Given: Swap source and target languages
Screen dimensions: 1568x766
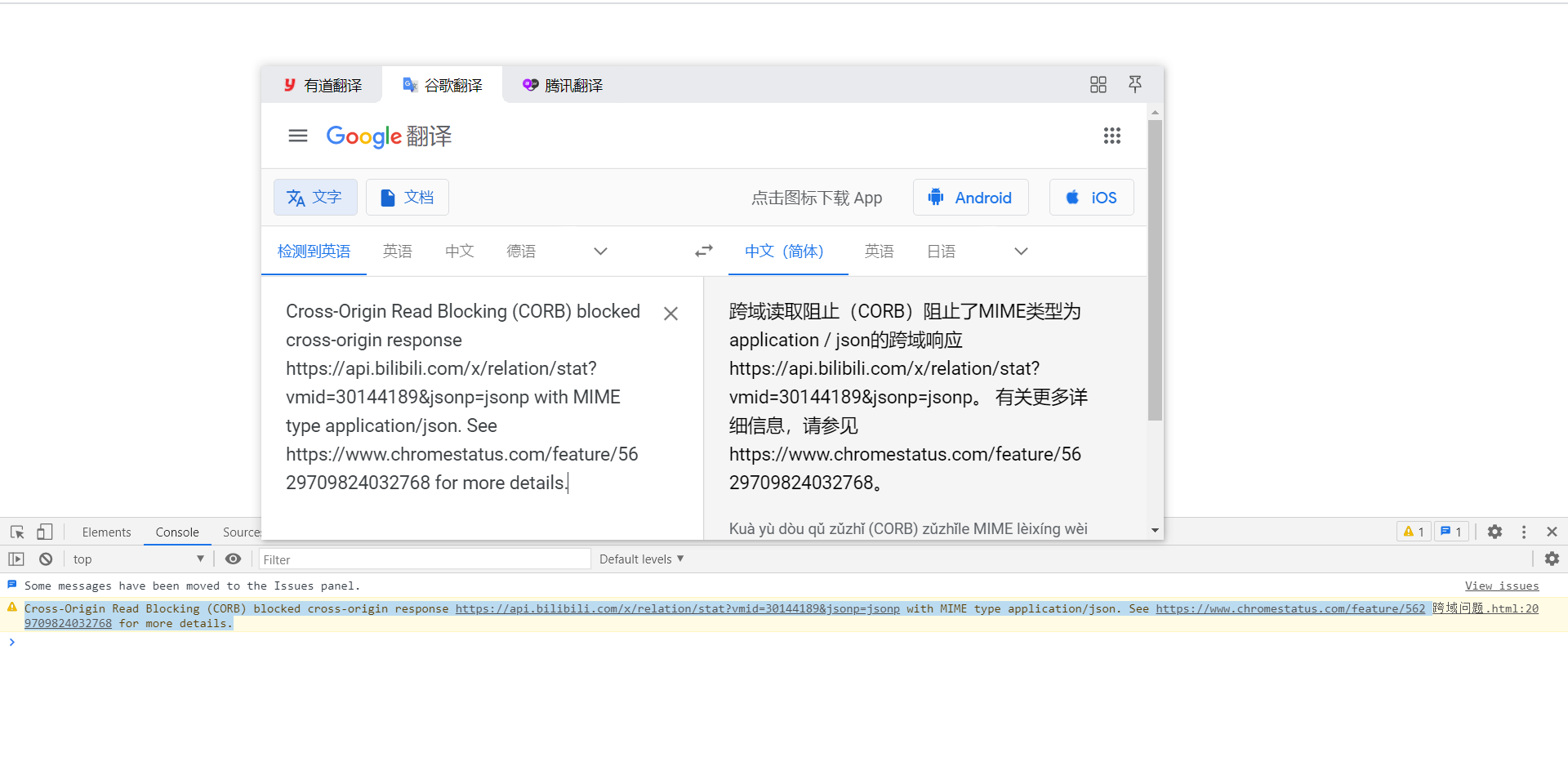Looking at the screenshot, I should click(704, 252).
